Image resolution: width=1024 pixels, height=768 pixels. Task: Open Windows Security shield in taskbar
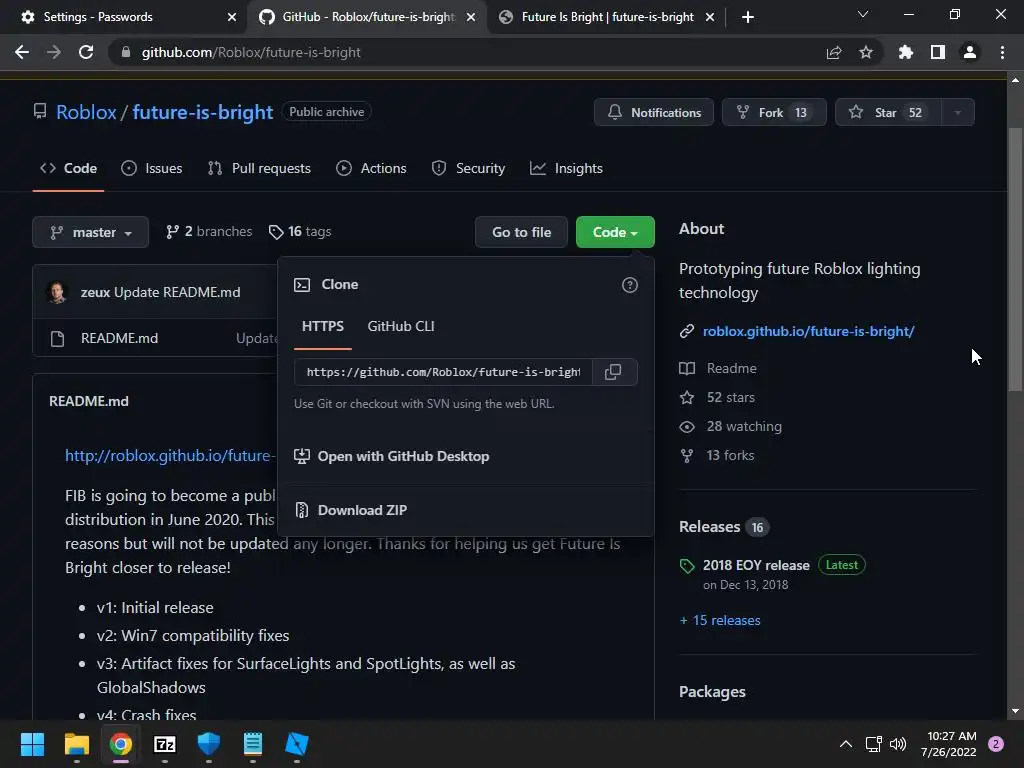(208, 744)
